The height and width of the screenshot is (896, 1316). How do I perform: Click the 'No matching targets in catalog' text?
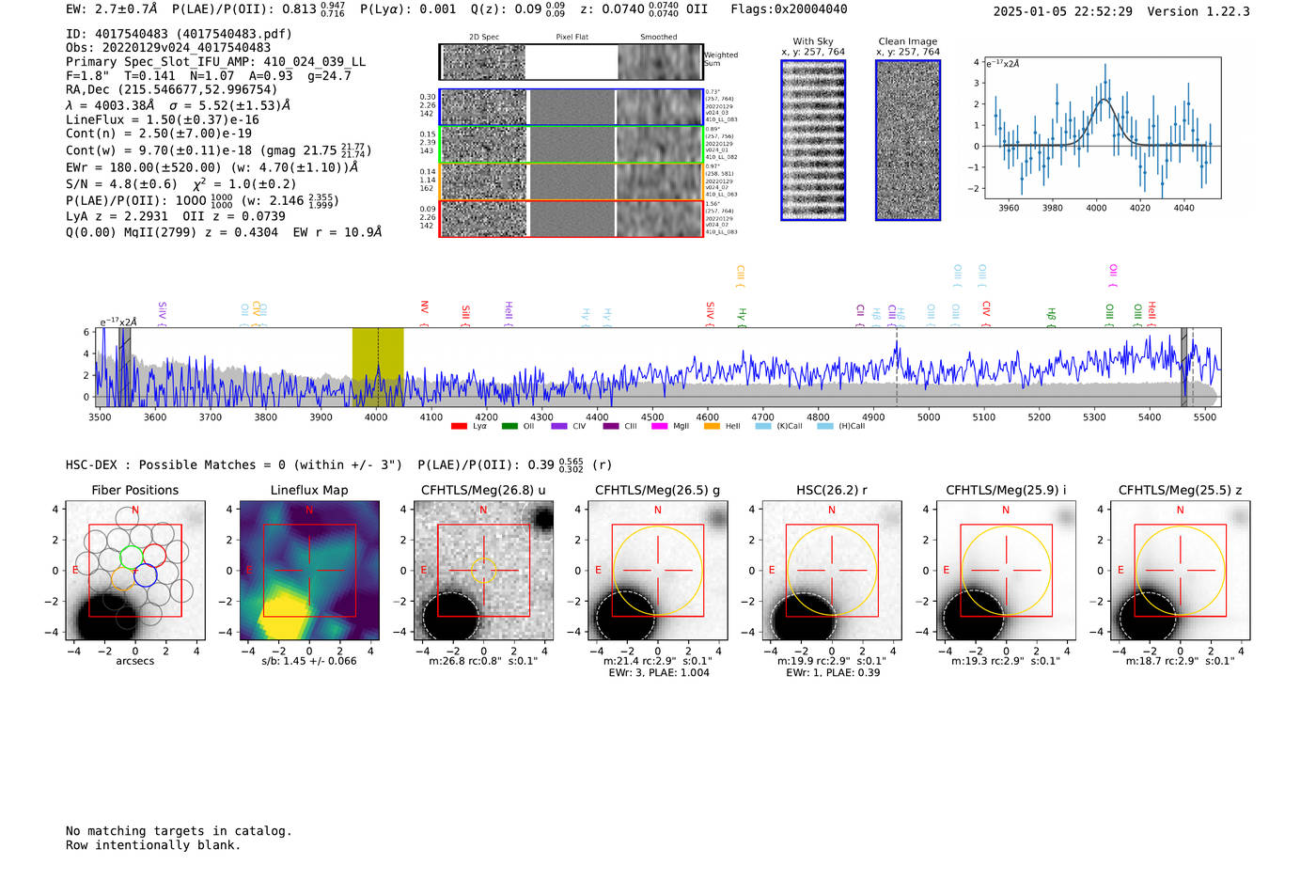point(179,831)
